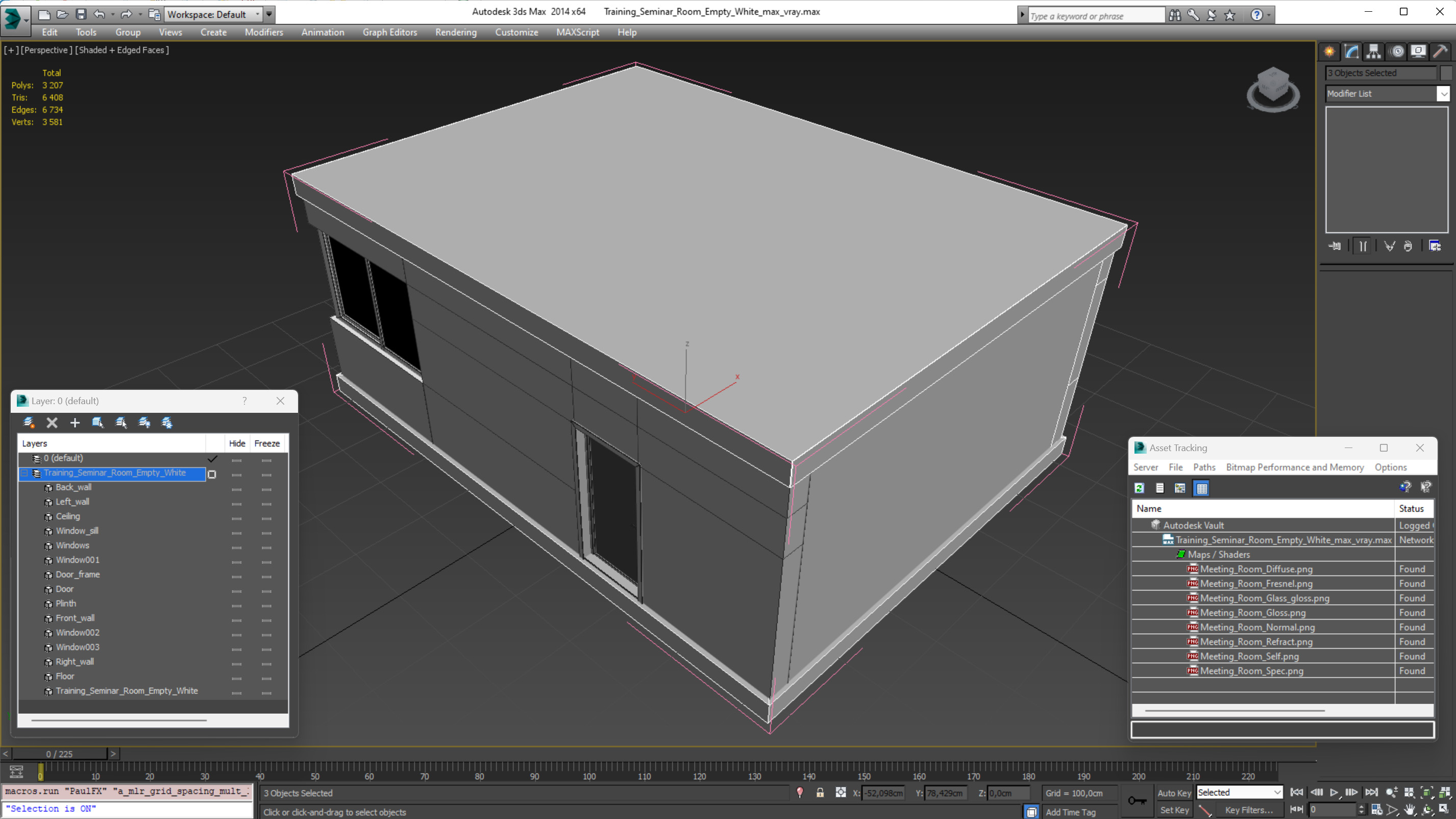Viewport: 1456px width, 819px height.
Task: Open the Motion command panel tab
Action: (1397, 52)
